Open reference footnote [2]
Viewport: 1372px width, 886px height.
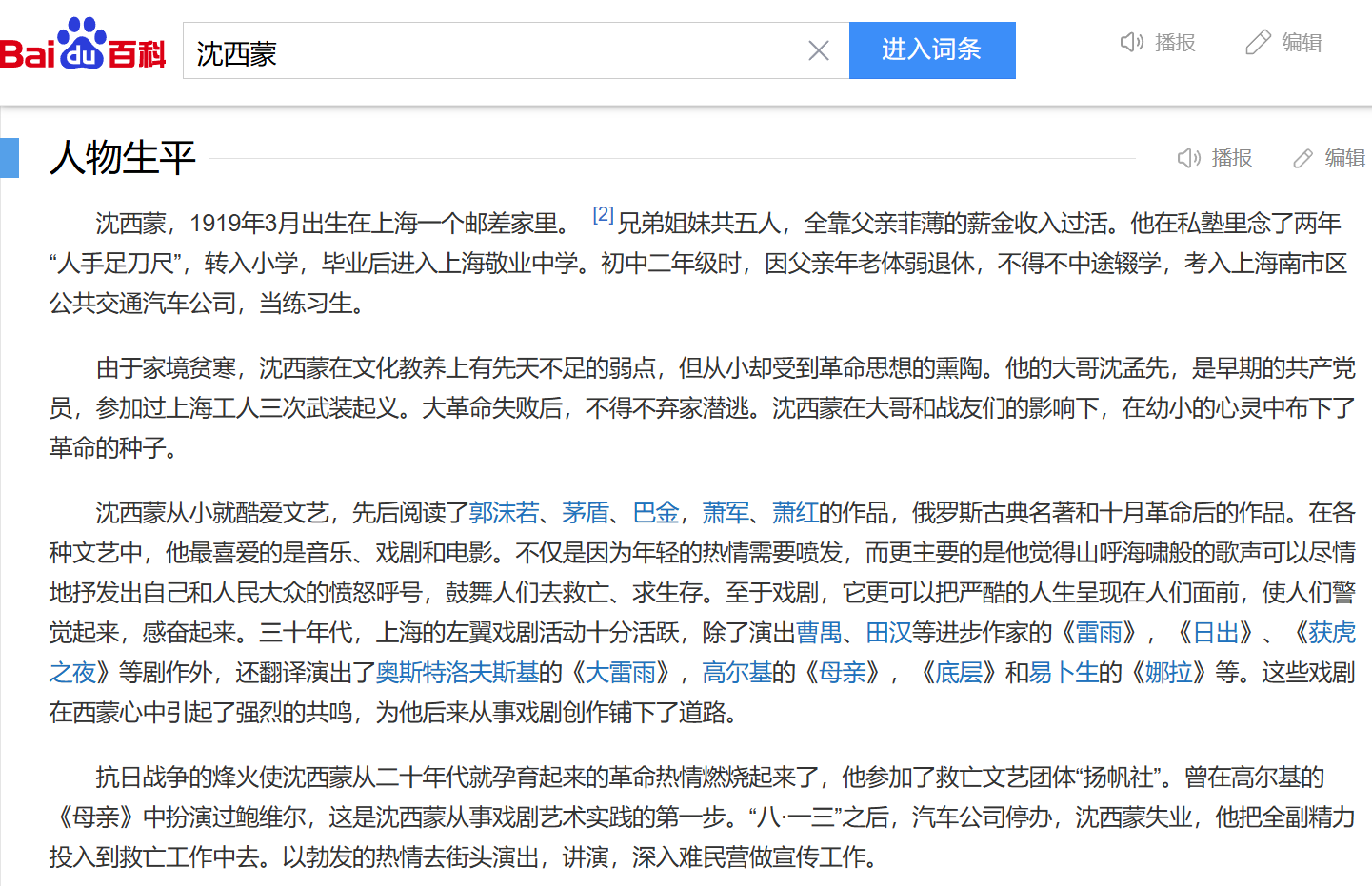pyautogui.click(x=603, y=215)
